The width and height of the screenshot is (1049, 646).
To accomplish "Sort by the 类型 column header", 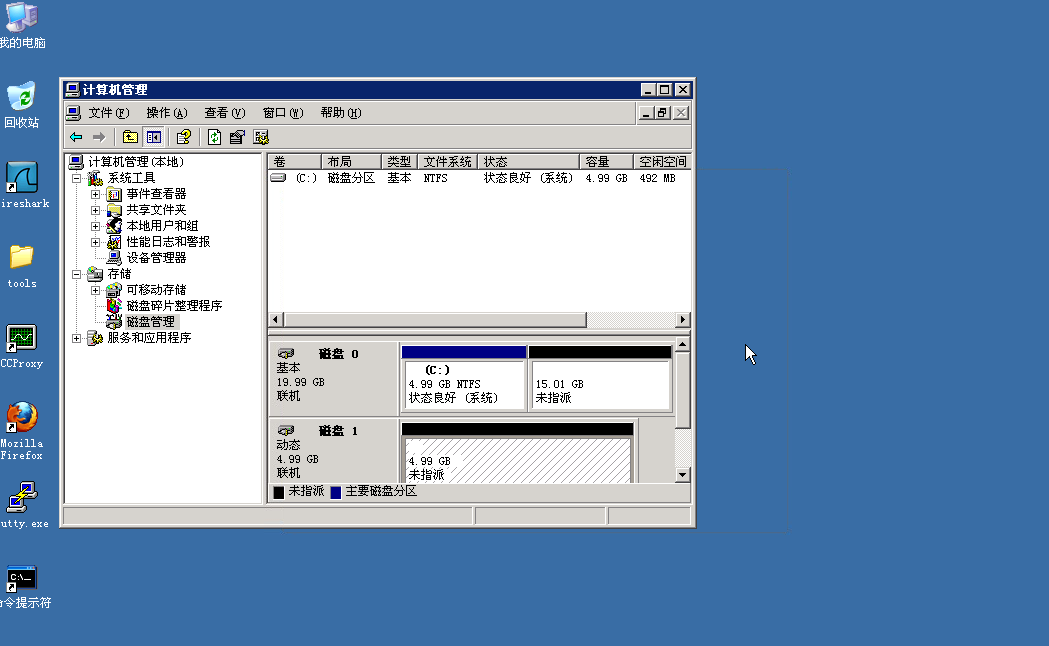I will [399, 162].
